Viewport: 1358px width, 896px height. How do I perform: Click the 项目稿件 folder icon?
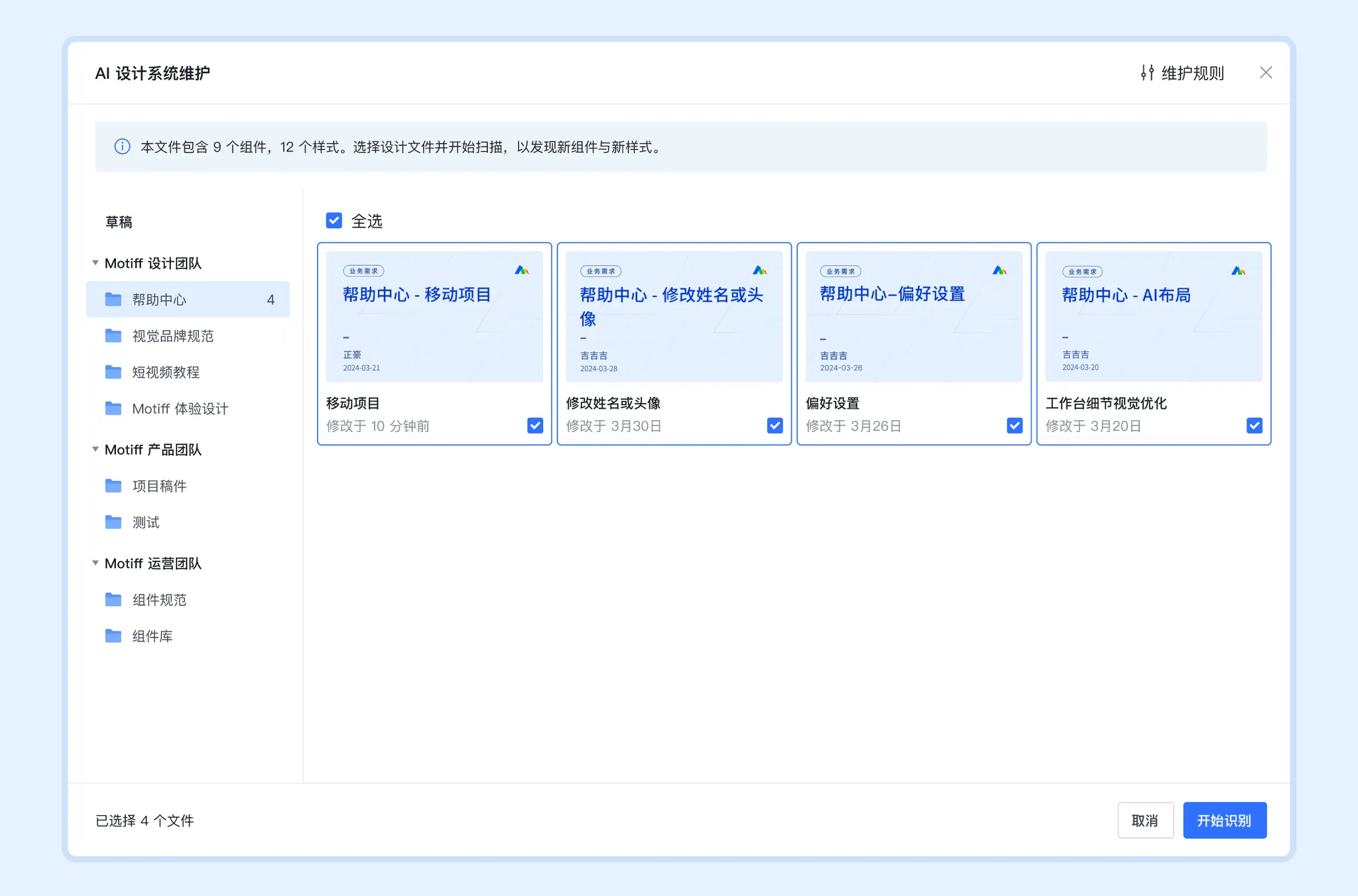[x=113, y=486]
